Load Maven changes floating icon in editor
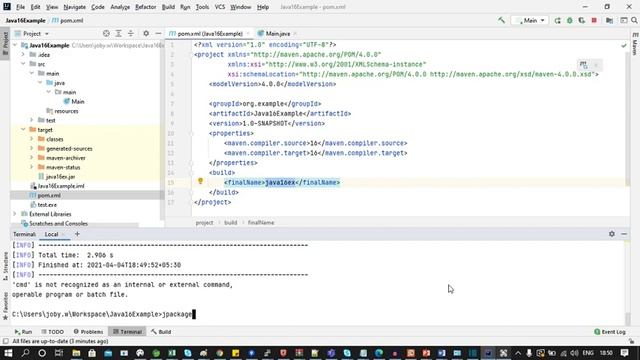This screenshot has width=640, height=360. pos(584,65)
